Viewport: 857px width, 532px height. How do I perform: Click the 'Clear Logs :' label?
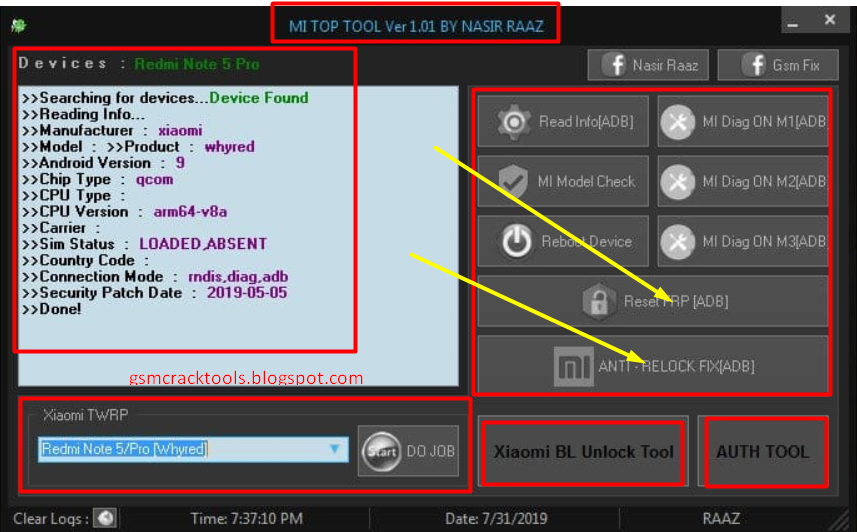coord(51,518)
